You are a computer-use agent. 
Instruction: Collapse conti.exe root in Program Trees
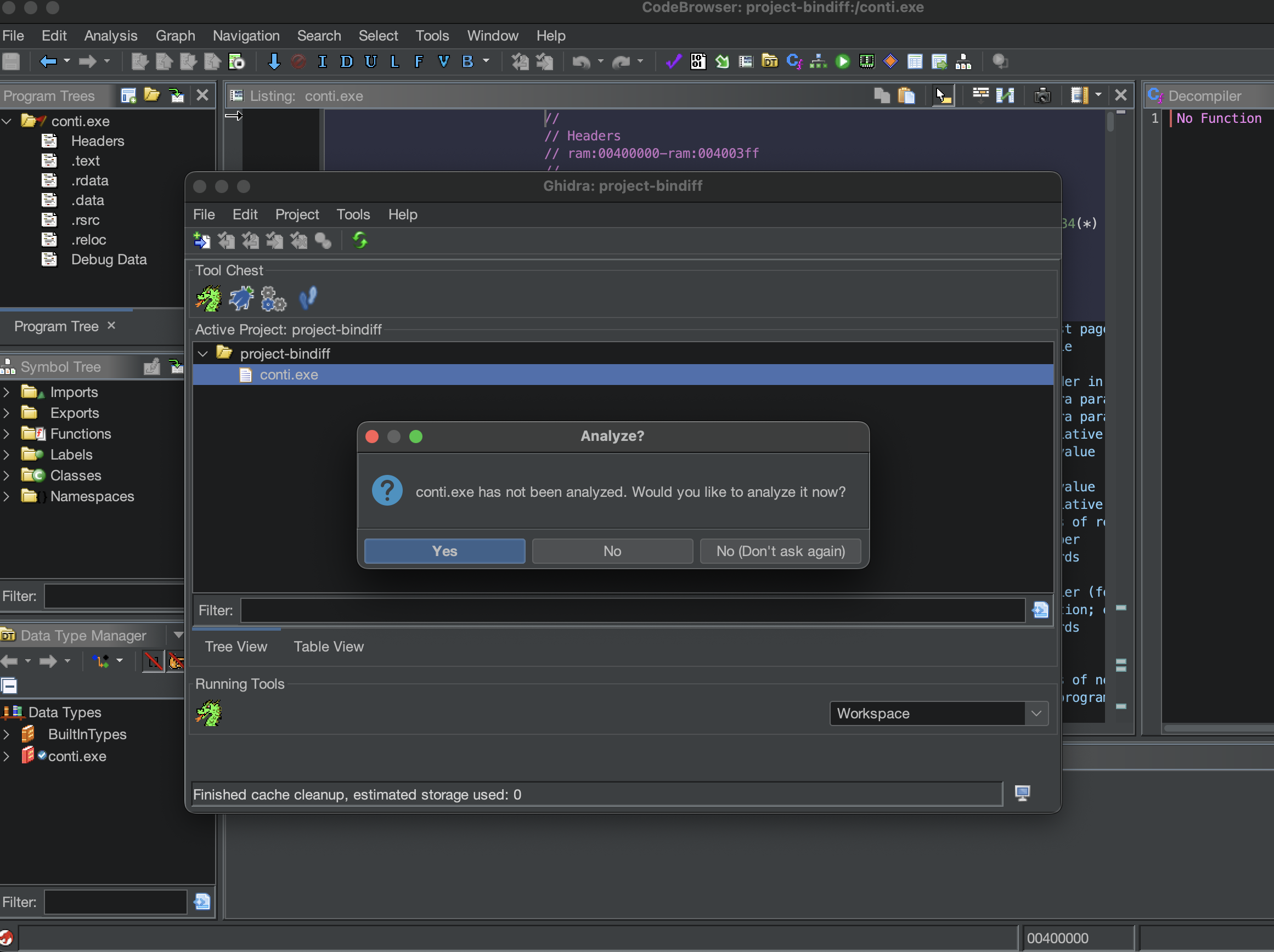8,121
